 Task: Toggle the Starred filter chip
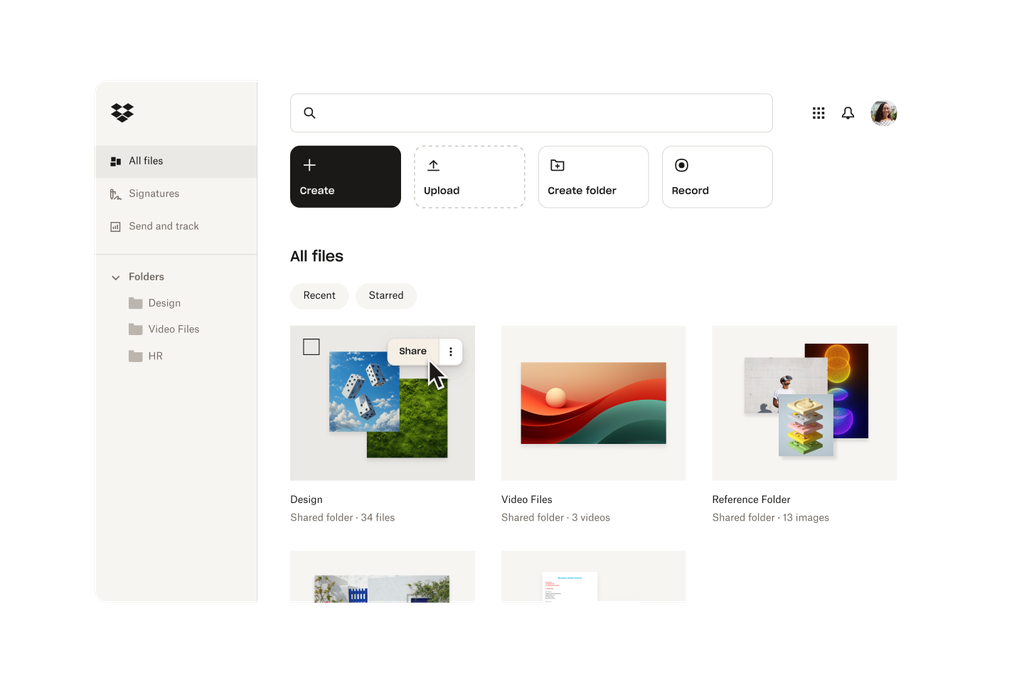386,296
